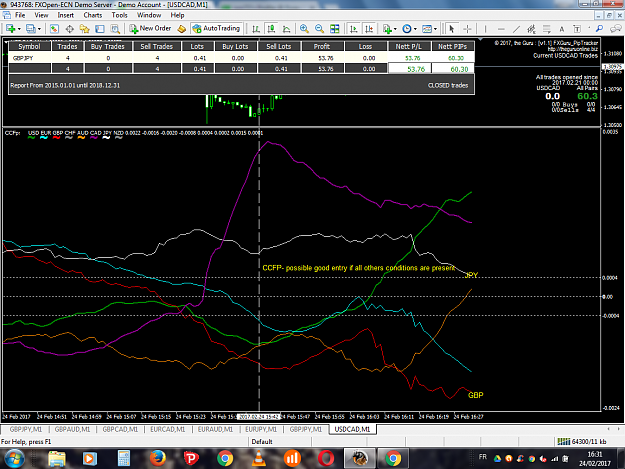Open the Charts menu
The image size is (625, 469).
pyautogui.click(x=92, y=15)
